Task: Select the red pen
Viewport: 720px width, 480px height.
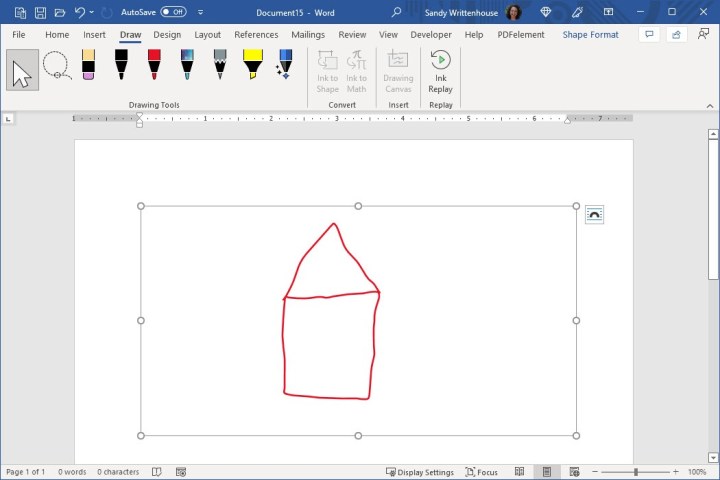Action: [x=154, y=65]
